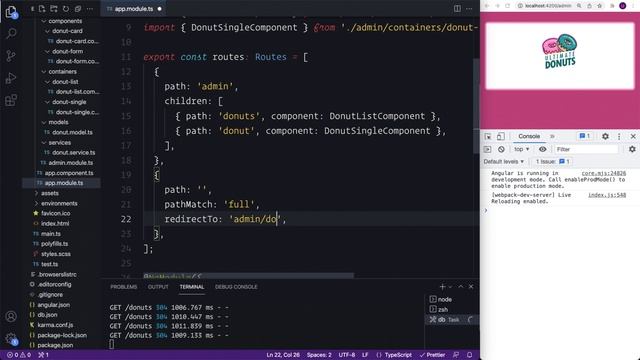This screenshot has width=640, height=360.
Task: Change indentation via Spaces: 2
Action: [x=319, y=355]
